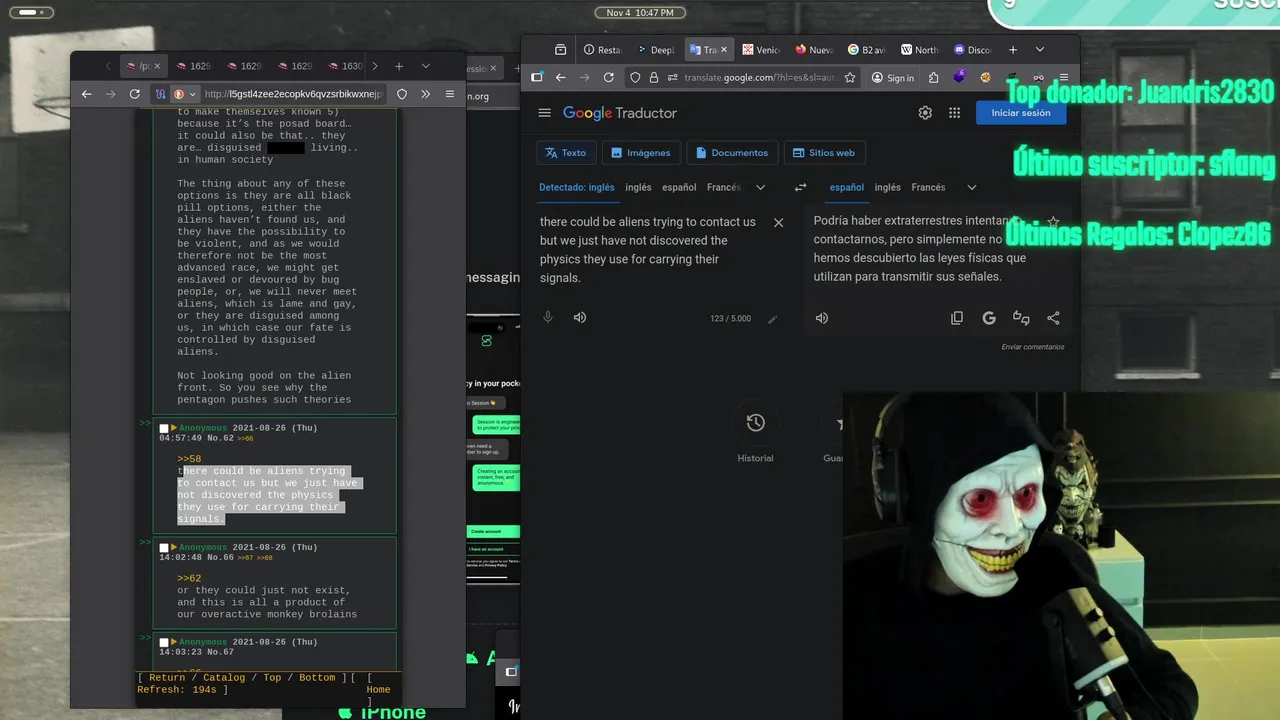Screen dimensions: 1280x720
Task: Tick the checkbox on post No.67
Action: pos(164,642)
